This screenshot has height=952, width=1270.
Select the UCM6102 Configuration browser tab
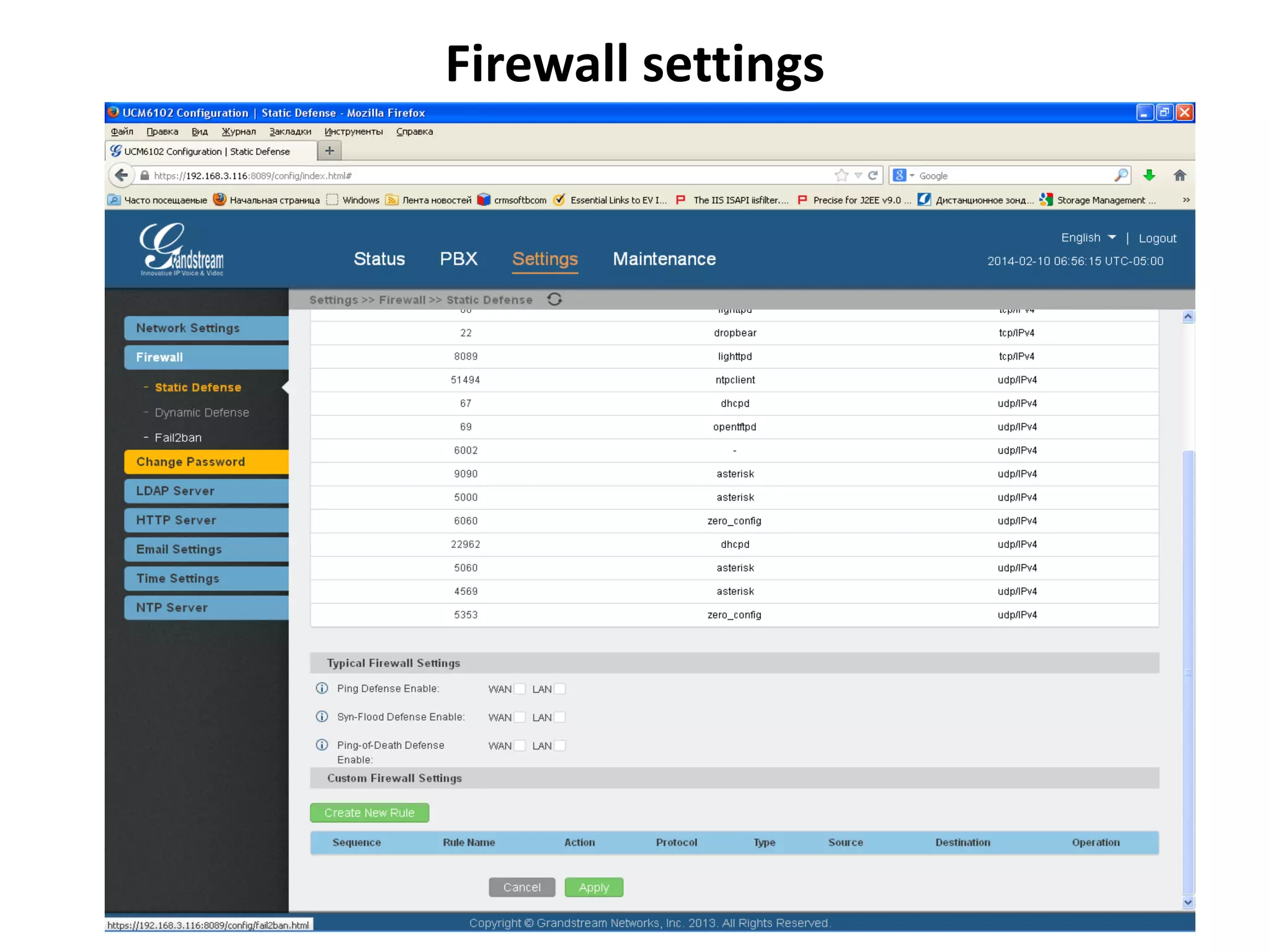[x=211, y=151]
